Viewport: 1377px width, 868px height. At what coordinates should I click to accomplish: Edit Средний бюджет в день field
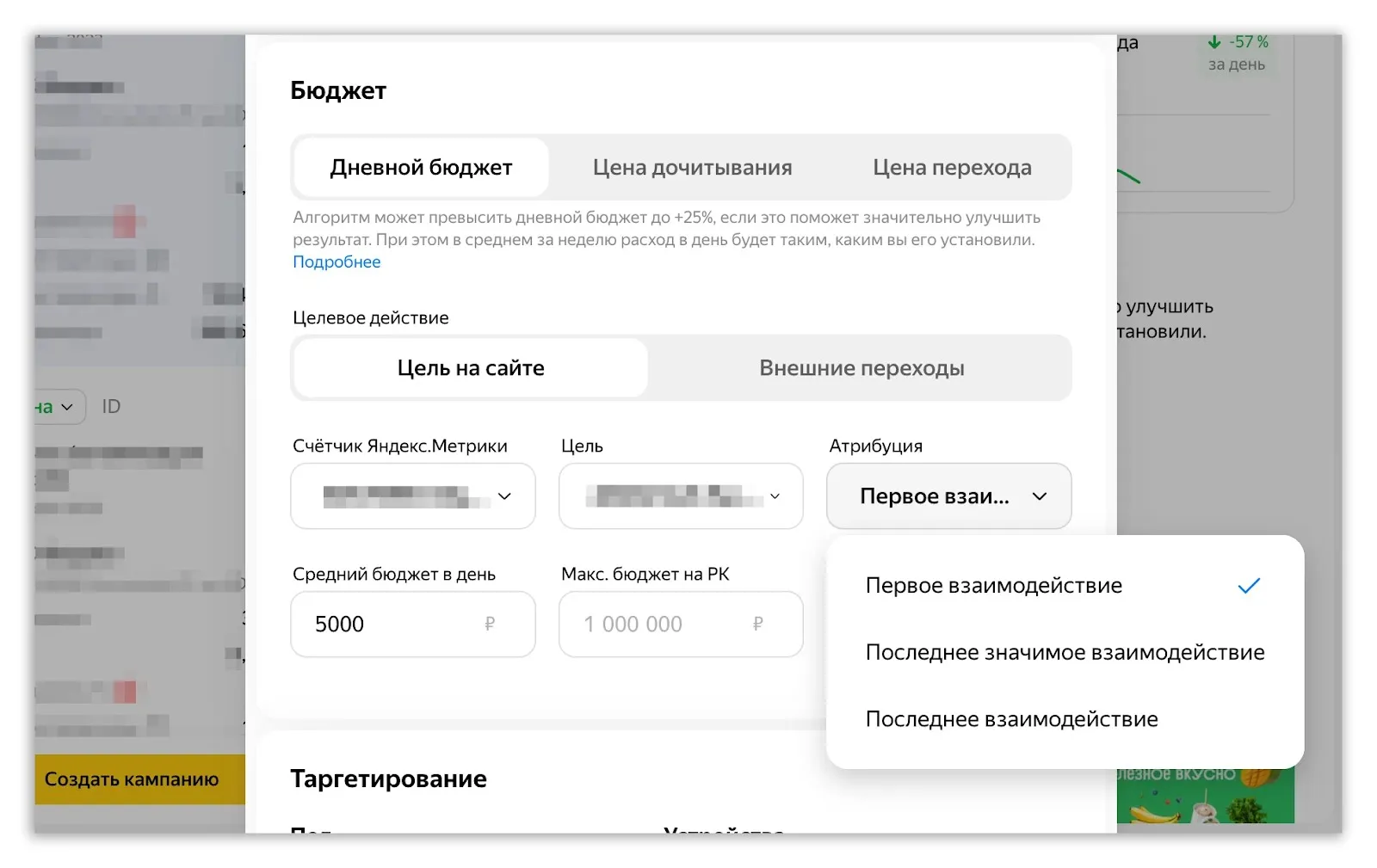(413, 625)
